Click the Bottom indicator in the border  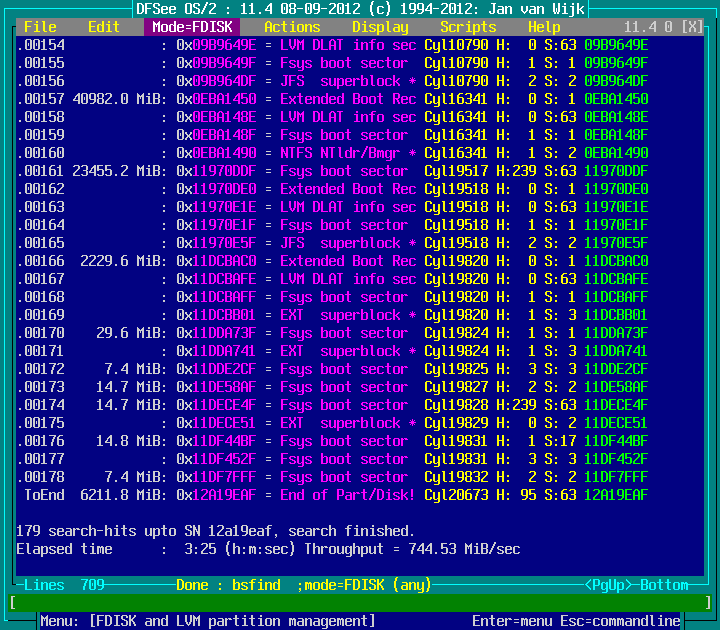coord(665,585)
